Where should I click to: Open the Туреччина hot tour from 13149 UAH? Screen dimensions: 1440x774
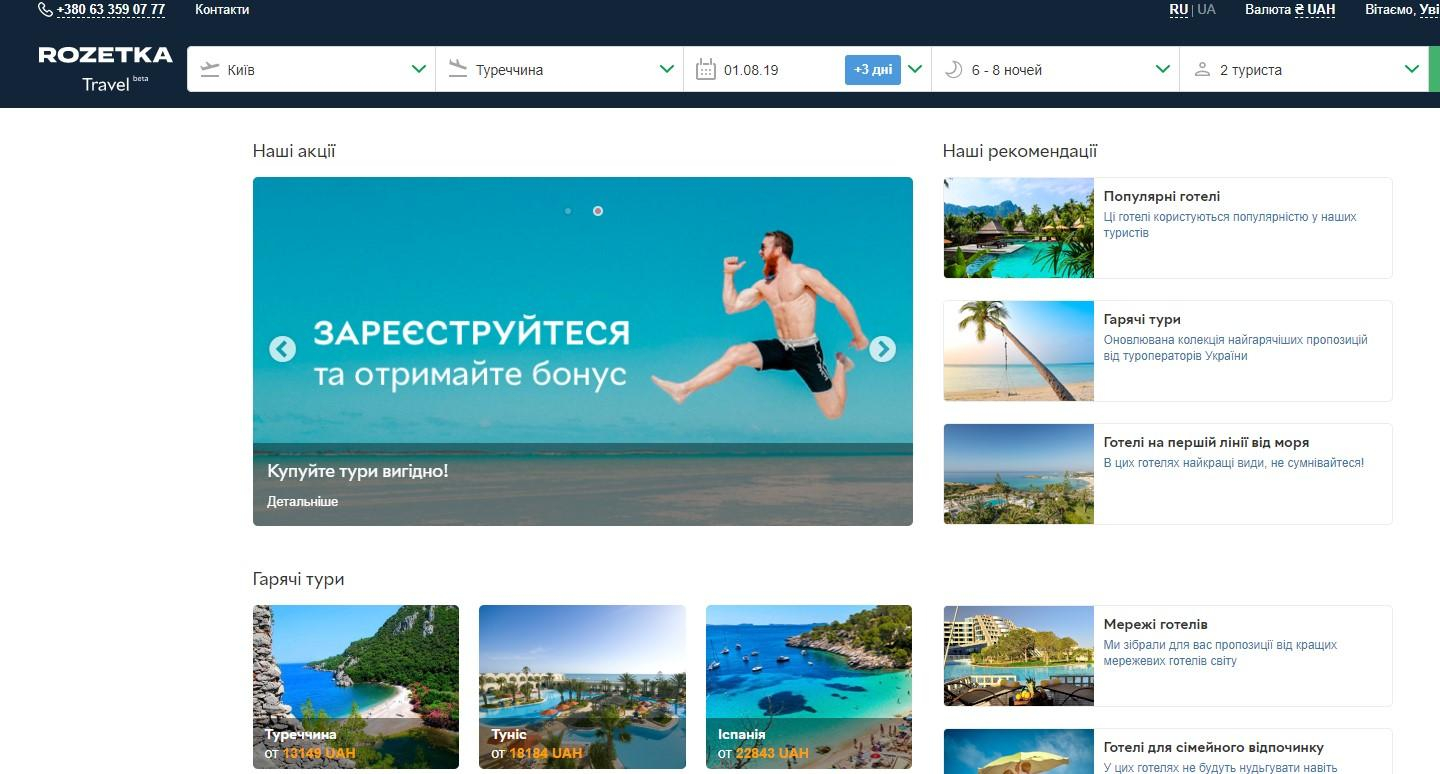pos(355,687)
